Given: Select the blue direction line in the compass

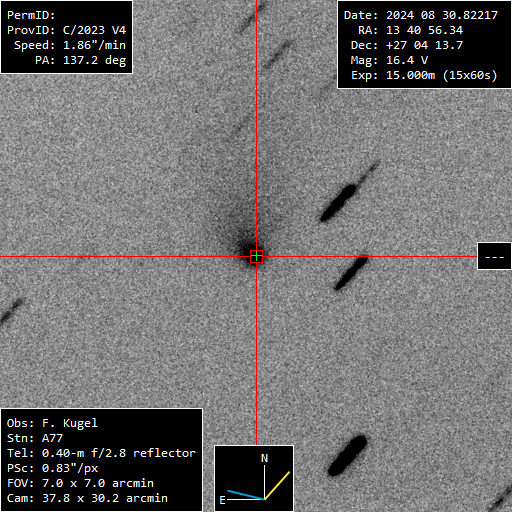Looking at the screenshot, I should [246, 495].
